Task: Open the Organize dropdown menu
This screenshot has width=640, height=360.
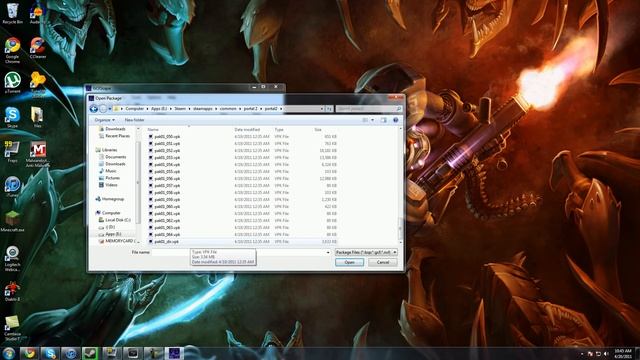Action: point(104,120)
